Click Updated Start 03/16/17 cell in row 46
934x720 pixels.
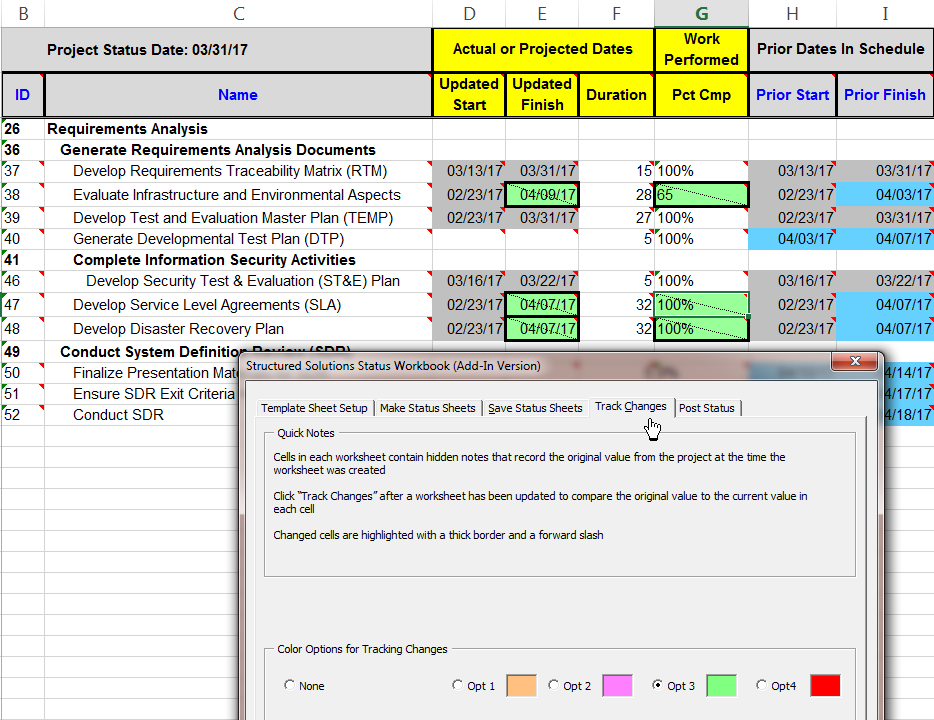(x=469, y=281)
